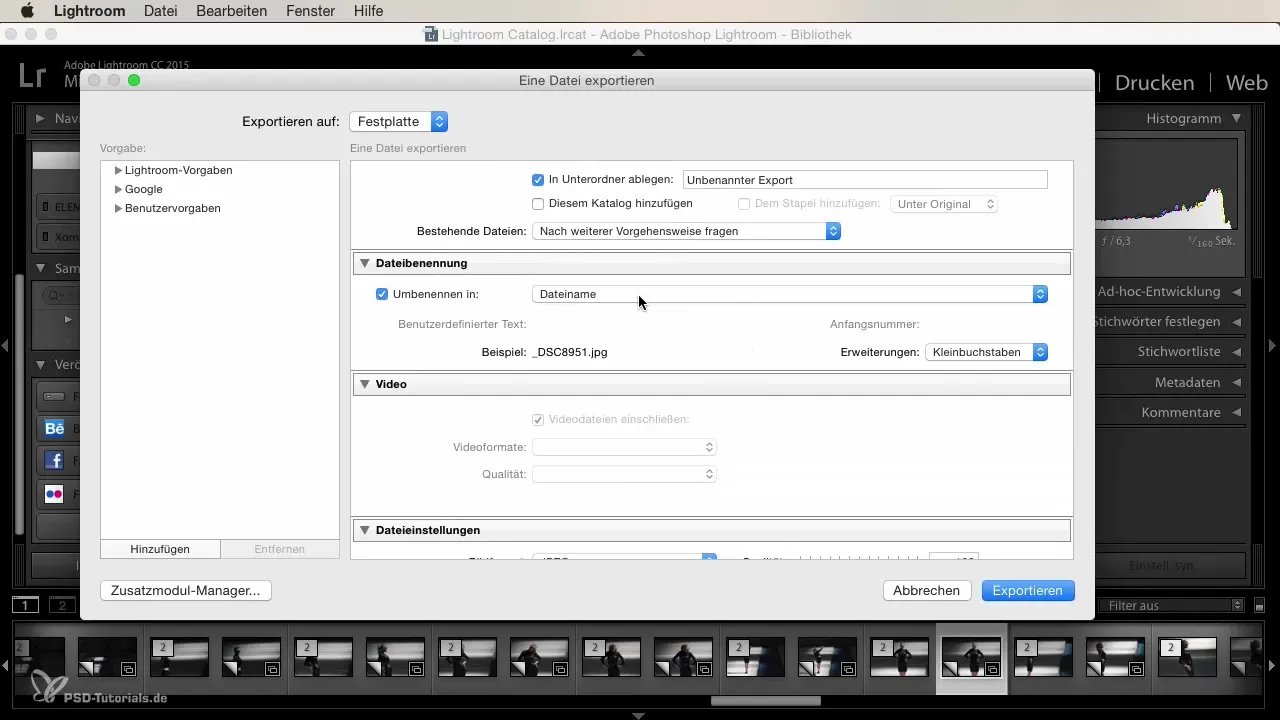Open the Unter Original dropdown

pyautogui.click(x=944, y=204)
